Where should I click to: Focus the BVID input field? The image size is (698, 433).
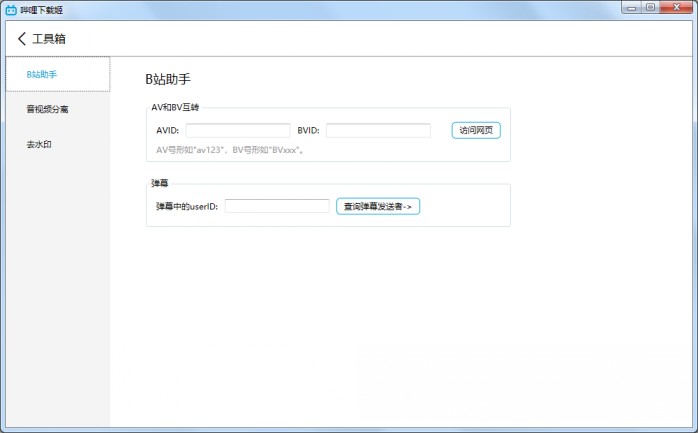click(378, 130)
